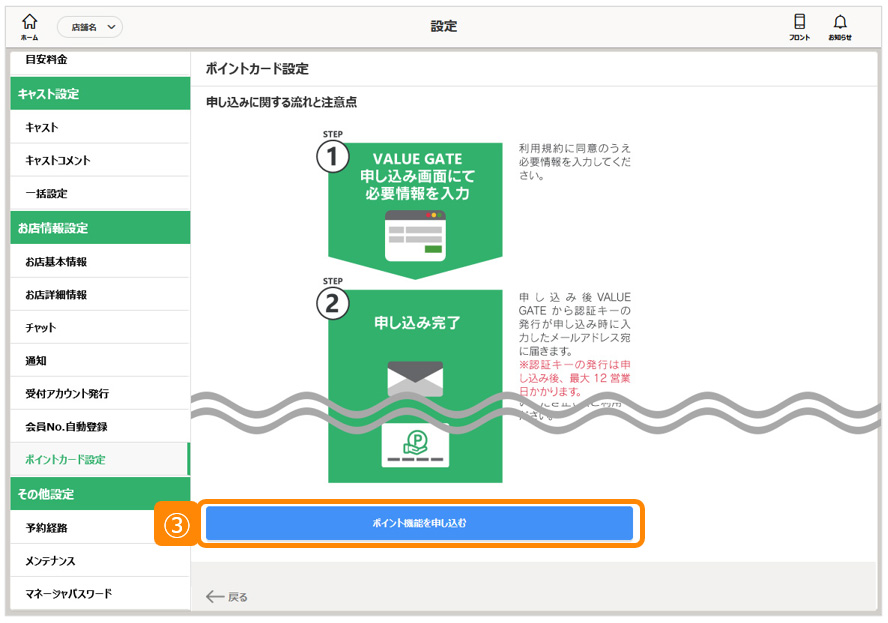Open 受付アカウント発行 menu item
This screenshot has width=888, height=623.
tap(67, 394)
